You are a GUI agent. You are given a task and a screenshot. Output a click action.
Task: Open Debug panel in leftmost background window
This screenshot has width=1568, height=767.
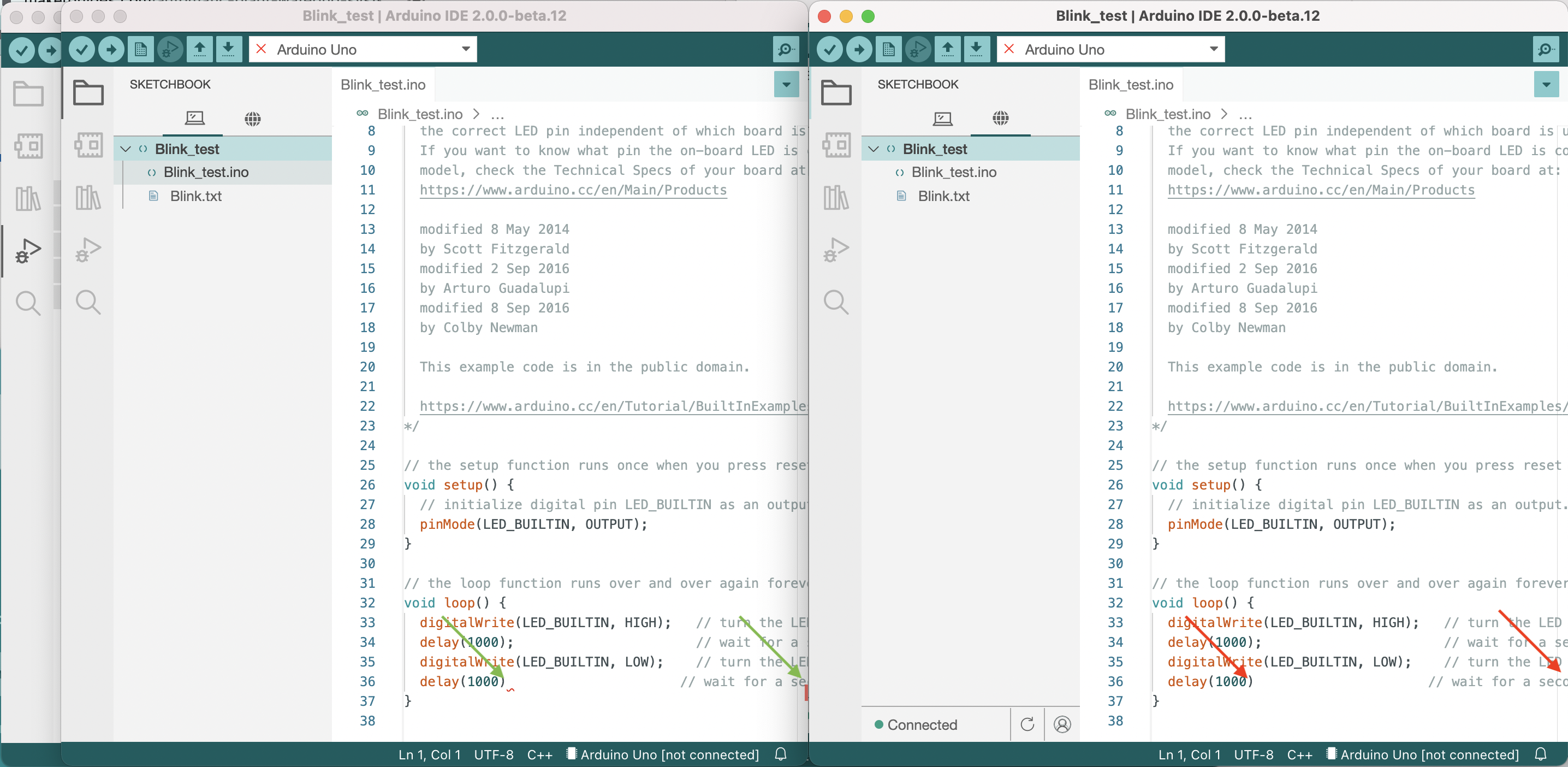click(27, 250)
